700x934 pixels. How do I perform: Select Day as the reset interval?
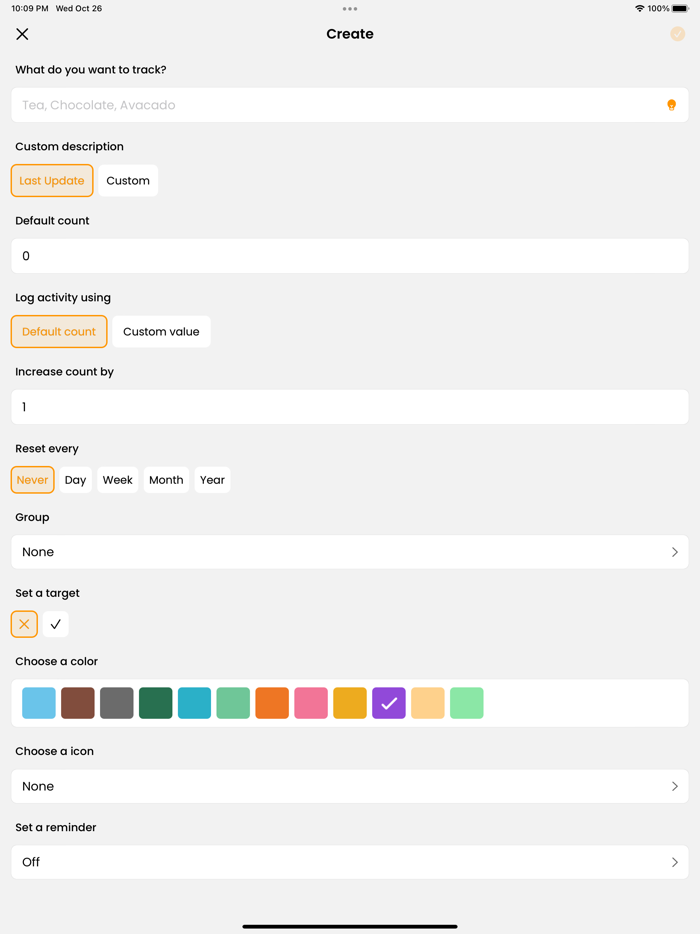click(75, 479)
